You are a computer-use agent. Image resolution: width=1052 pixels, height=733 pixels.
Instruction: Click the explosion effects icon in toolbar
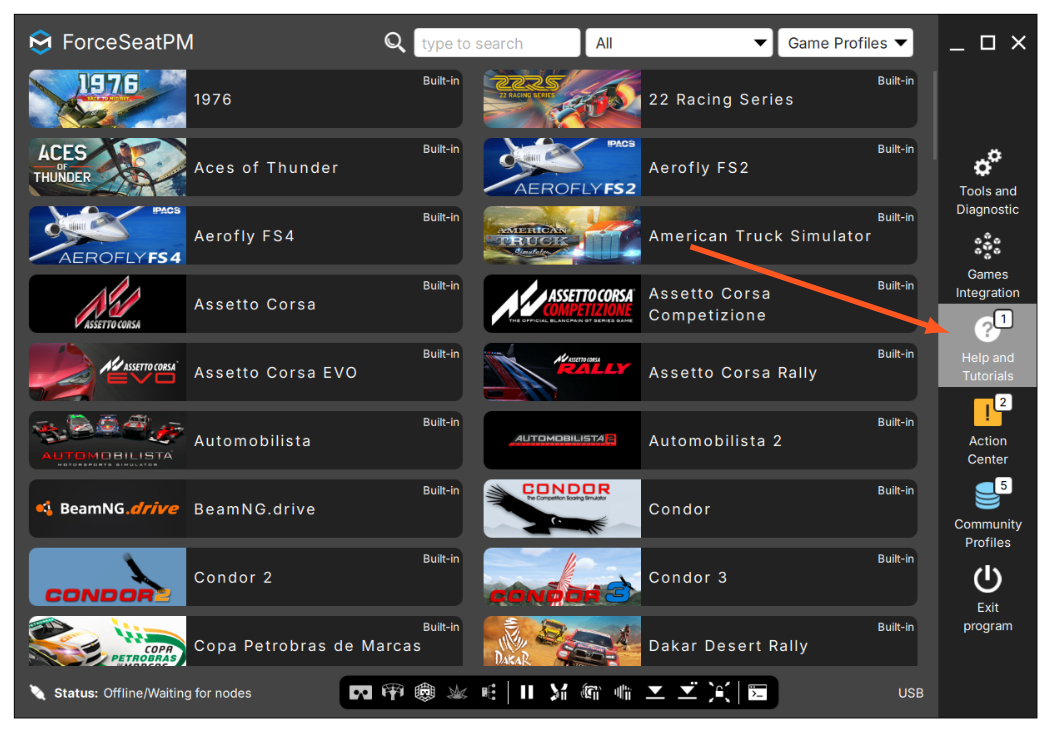pos(457,692)
